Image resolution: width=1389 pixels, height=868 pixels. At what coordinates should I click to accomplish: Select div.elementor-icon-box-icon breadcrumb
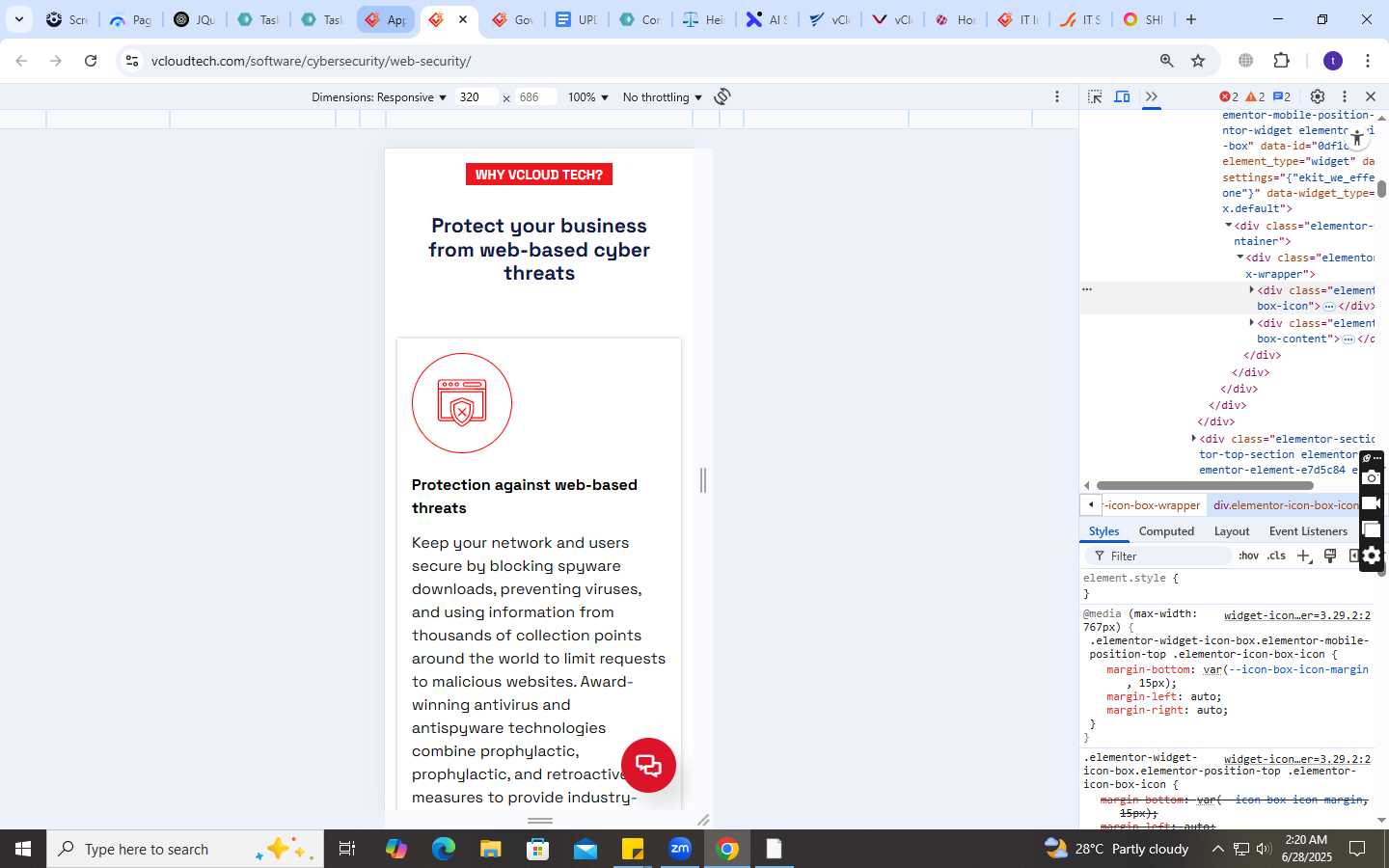pyautogui.click(x=1286, y=505)
